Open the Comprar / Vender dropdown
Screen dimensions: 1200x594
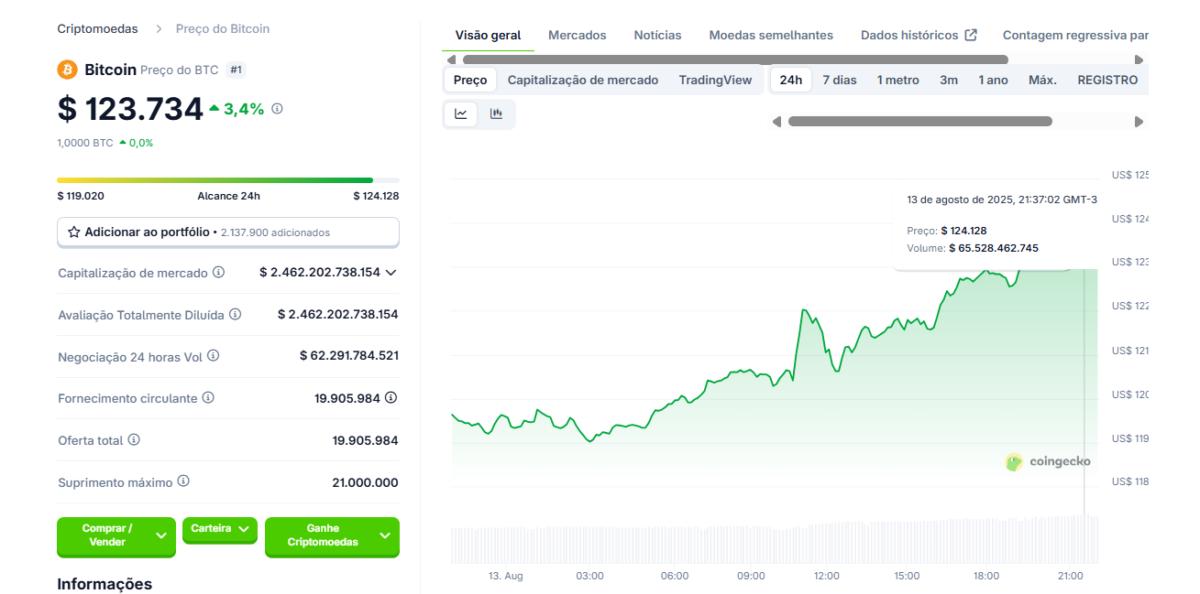click(x=113, y=536)
